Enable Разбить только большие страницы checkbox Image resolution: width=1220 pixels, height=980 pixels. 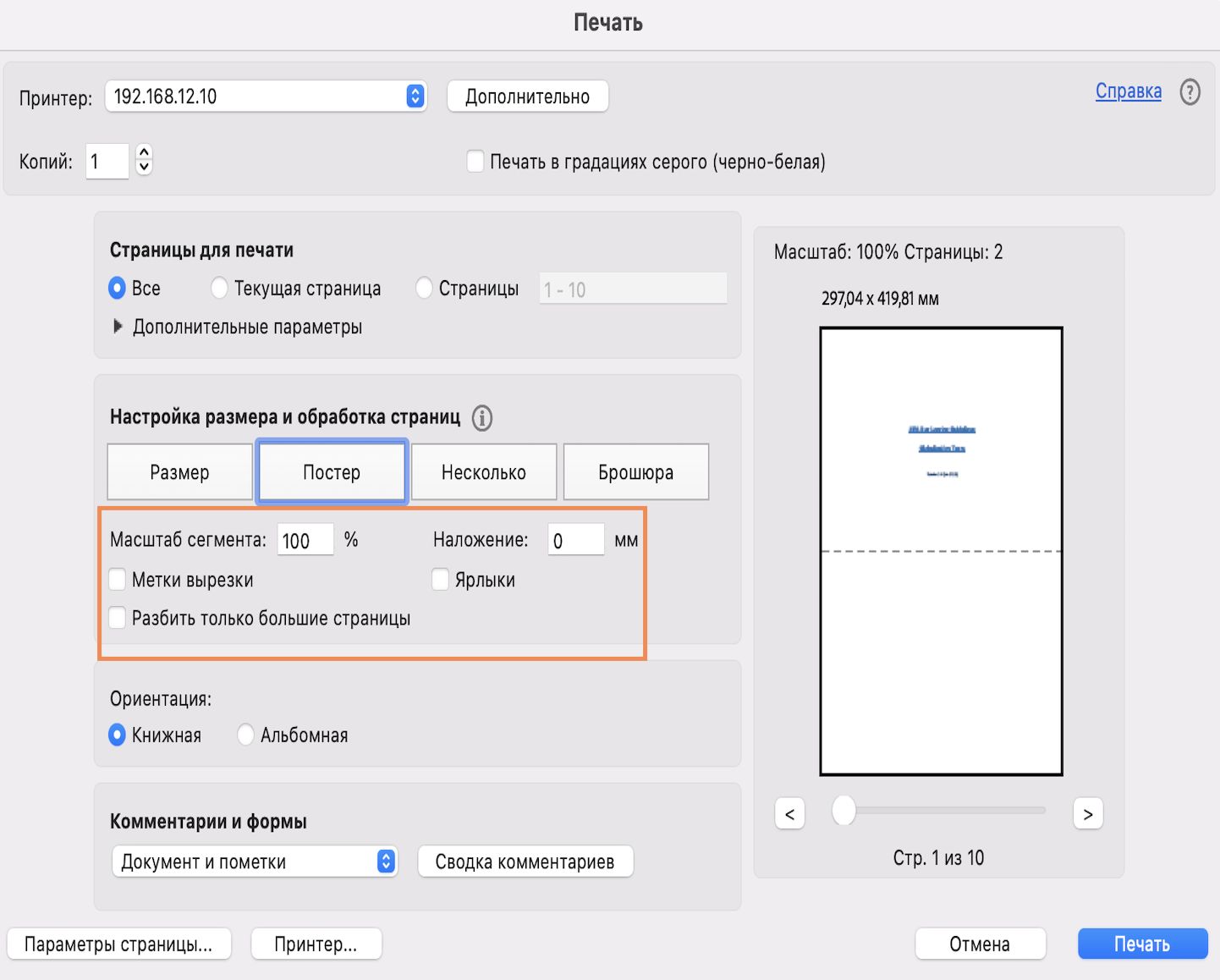[118, 618]
